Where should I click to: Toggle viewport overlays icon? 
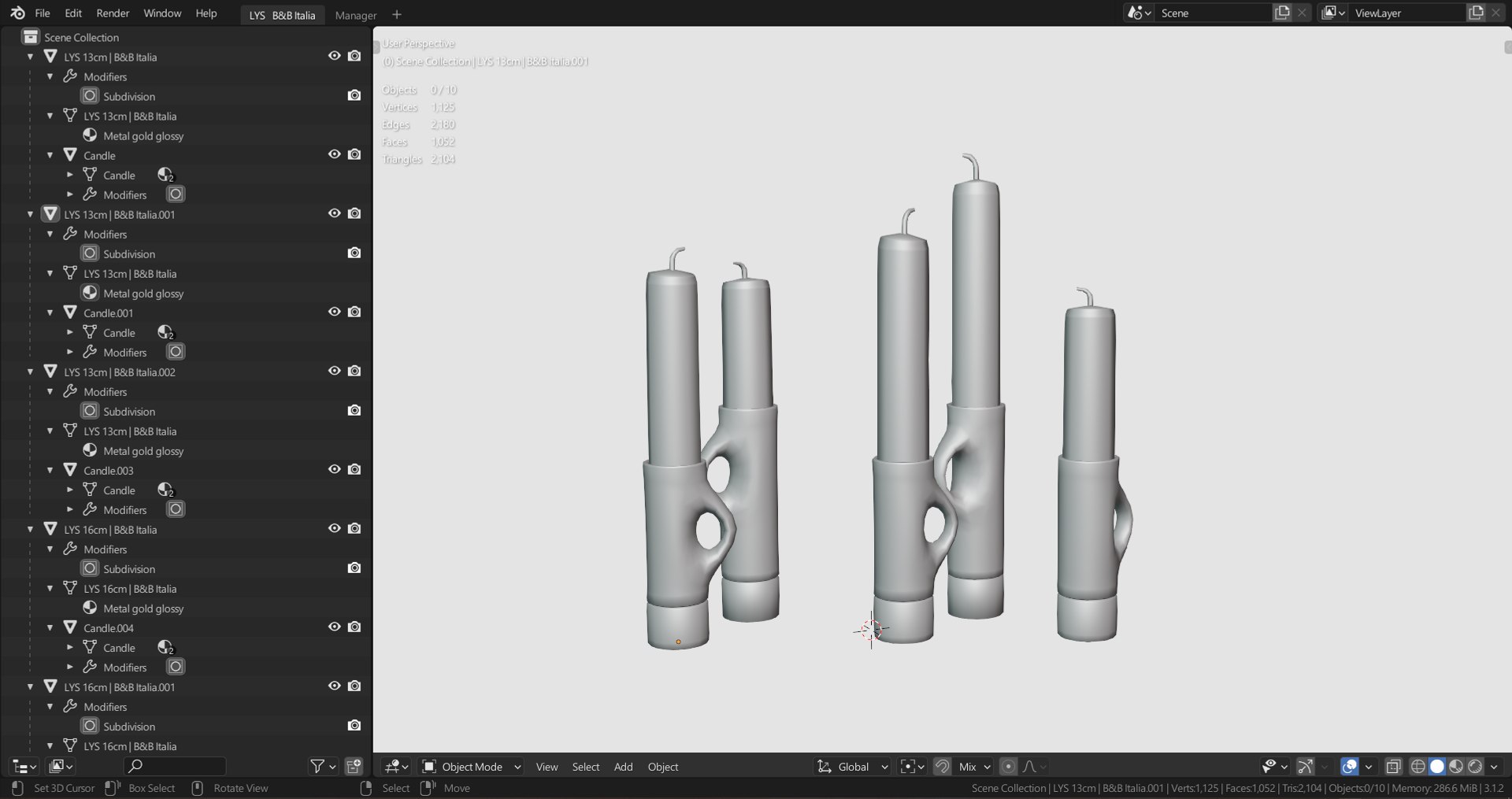[1349, 766]
